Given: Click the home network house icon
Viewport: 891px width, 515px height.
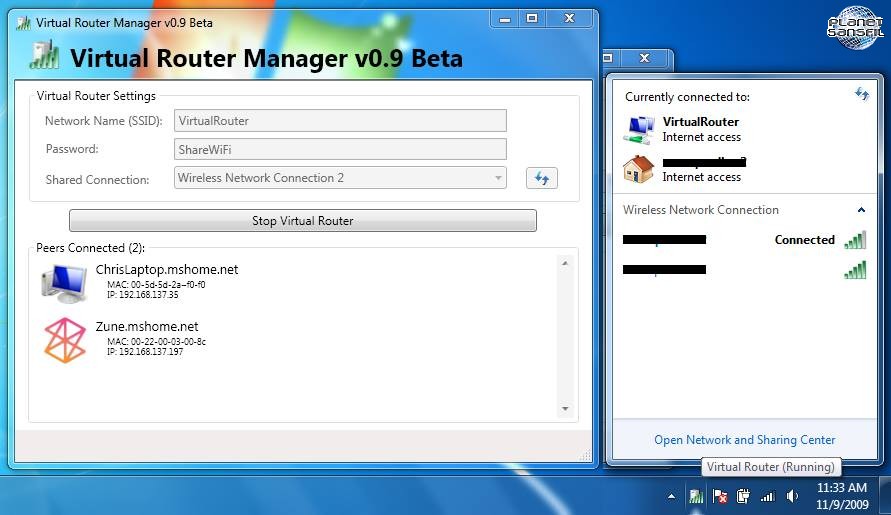Looking at the screenshot, I should click(638, 169).
